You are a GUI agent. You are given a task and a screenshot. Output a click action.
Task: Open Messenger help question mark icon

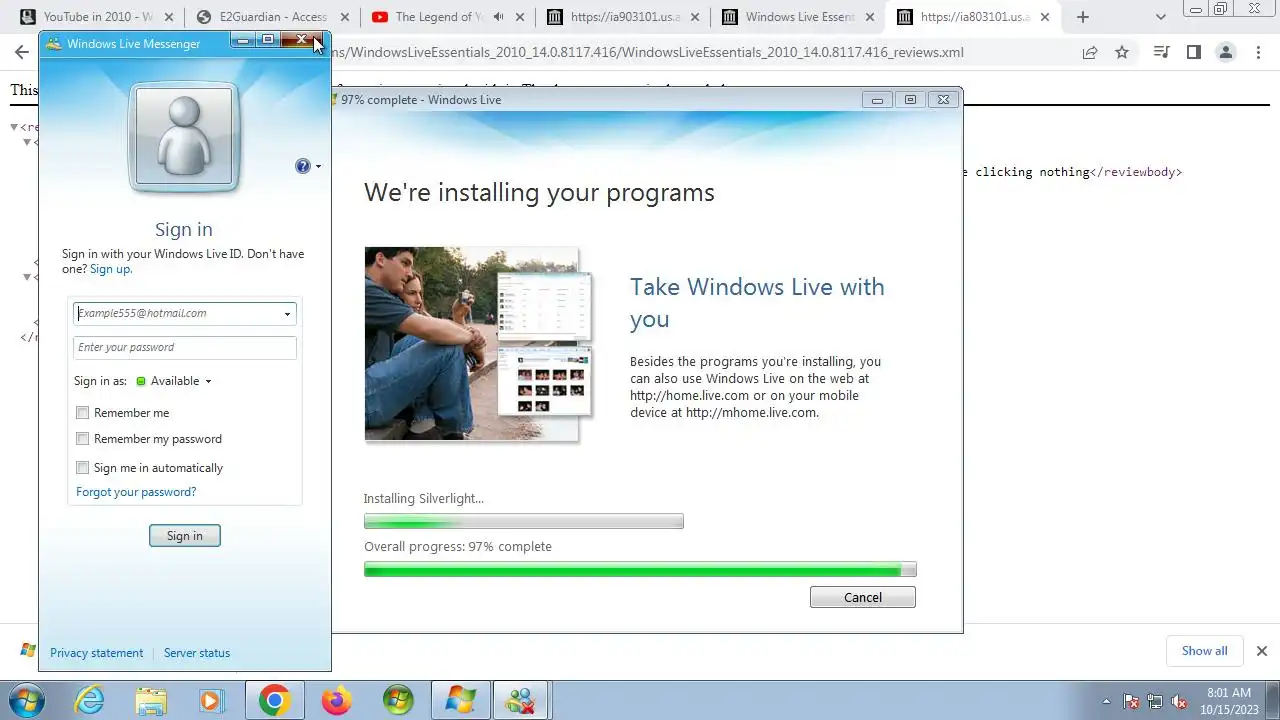[x=303, y=166]
